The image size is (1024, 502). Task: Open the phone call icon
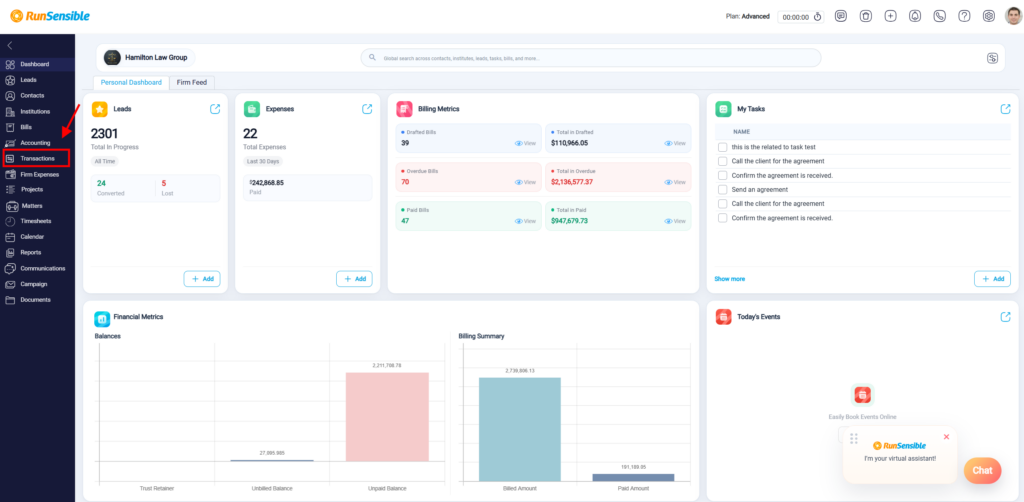click(x=940, y=16)
